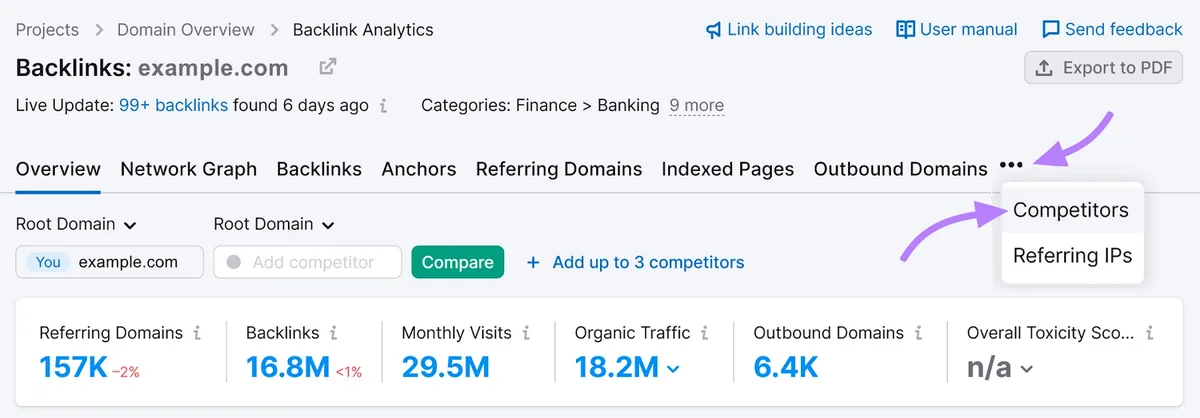Open the User manual link
This screenshot has width=1200, height=418.
(x=969, y=29)
